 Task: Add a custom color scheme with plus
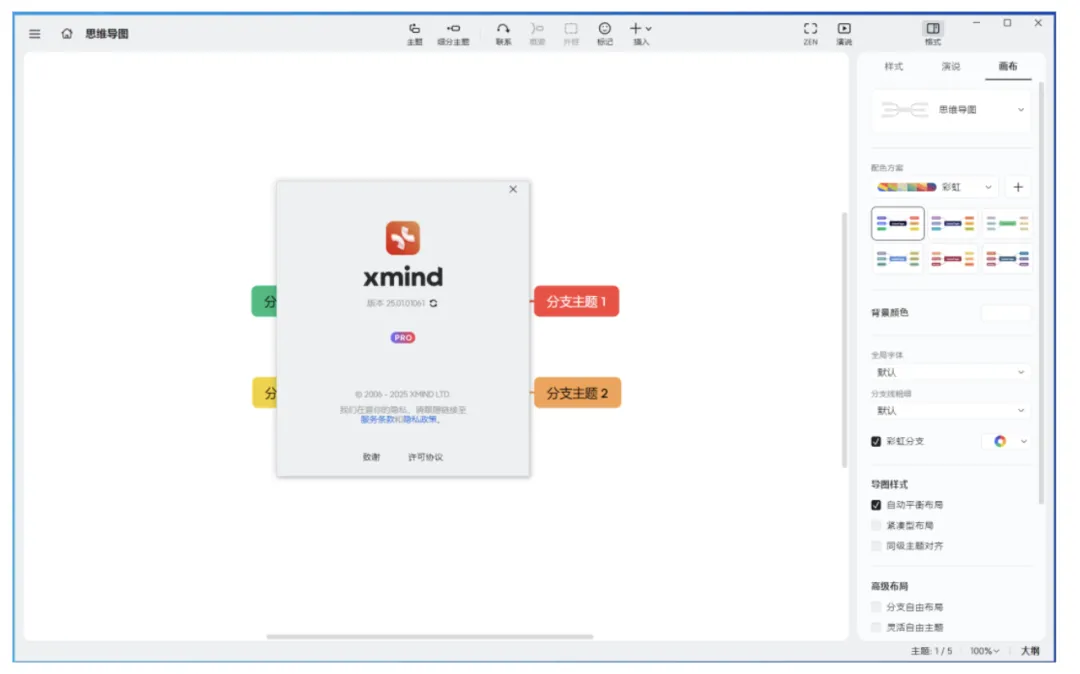point(1018,187)
